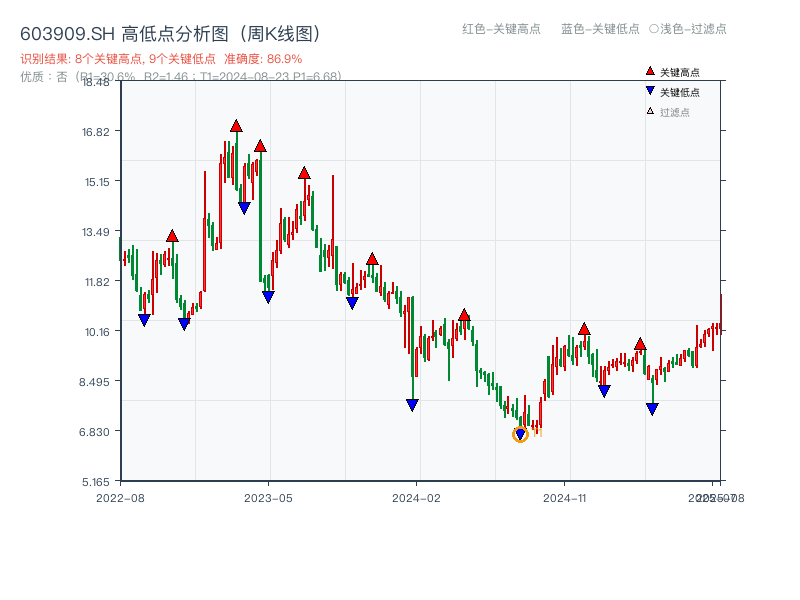Select the deep blue low marker below 2024-02
The height and width of the screenshot is (600, 800).
pos(413,403)
